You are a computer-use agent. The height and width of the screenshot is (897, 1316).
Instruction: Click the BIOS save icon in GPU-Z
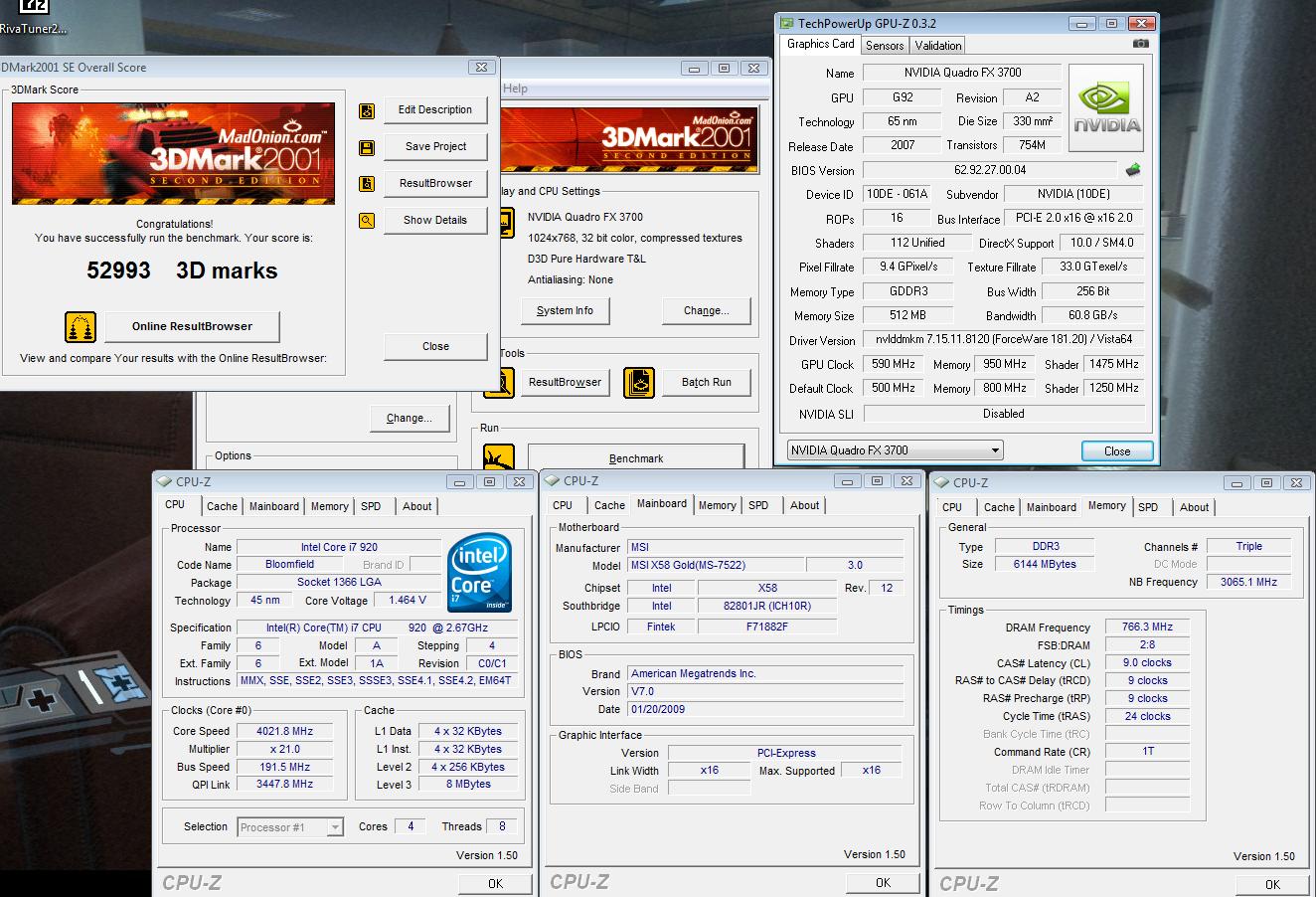tap(1132, 170)
